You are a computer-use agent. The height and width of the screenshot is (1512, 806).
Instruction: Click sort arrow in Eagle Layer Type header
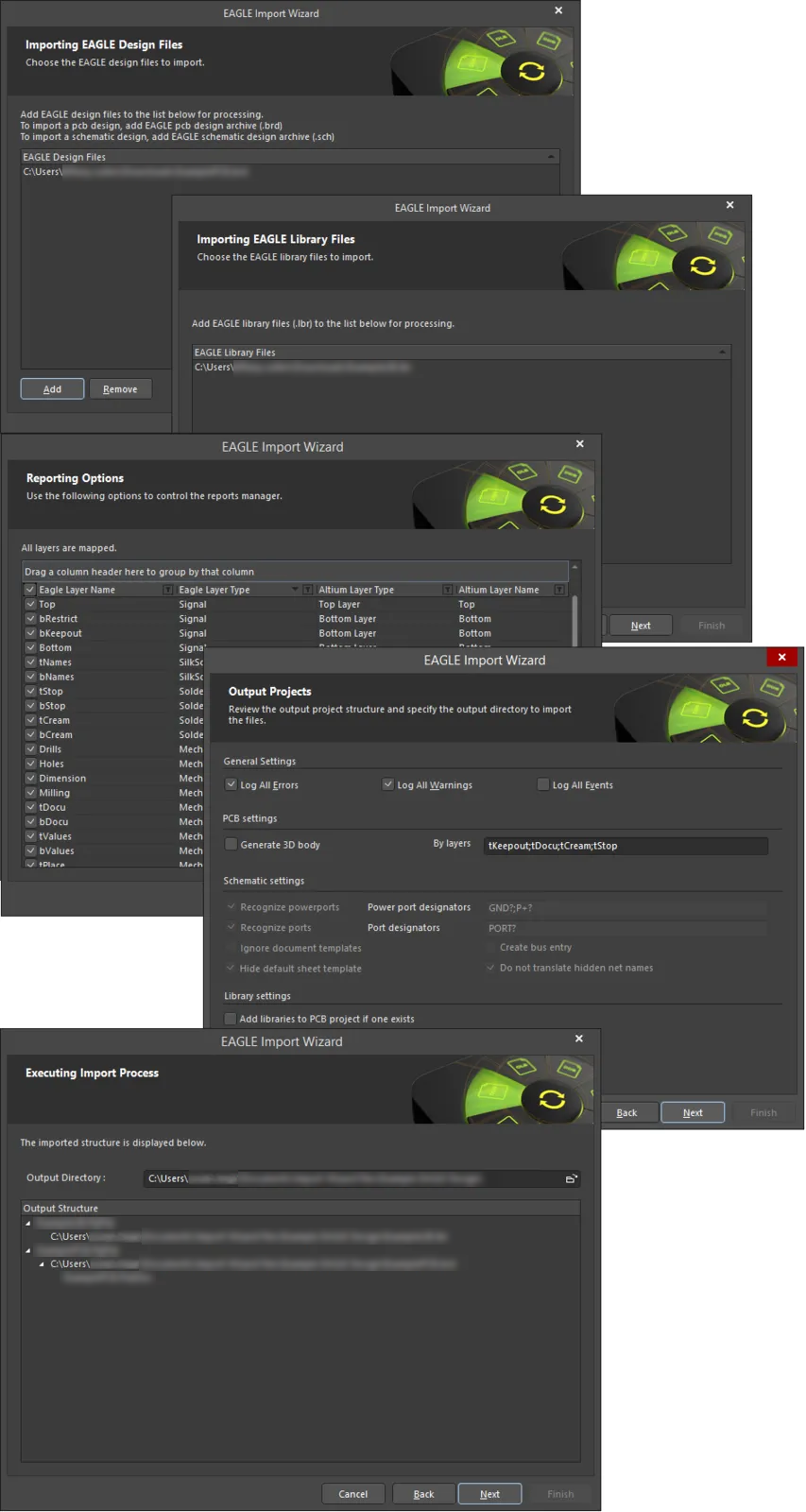pos(295,590)
